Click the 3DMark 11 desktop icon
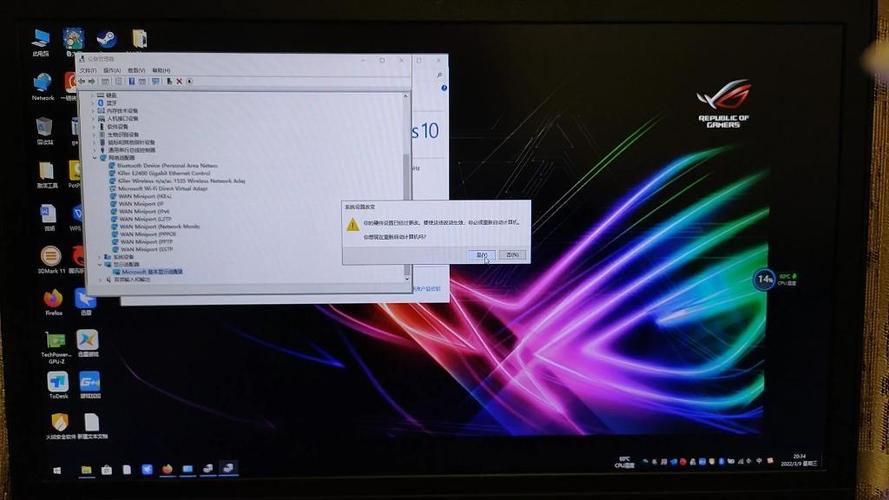 [50, 260]
